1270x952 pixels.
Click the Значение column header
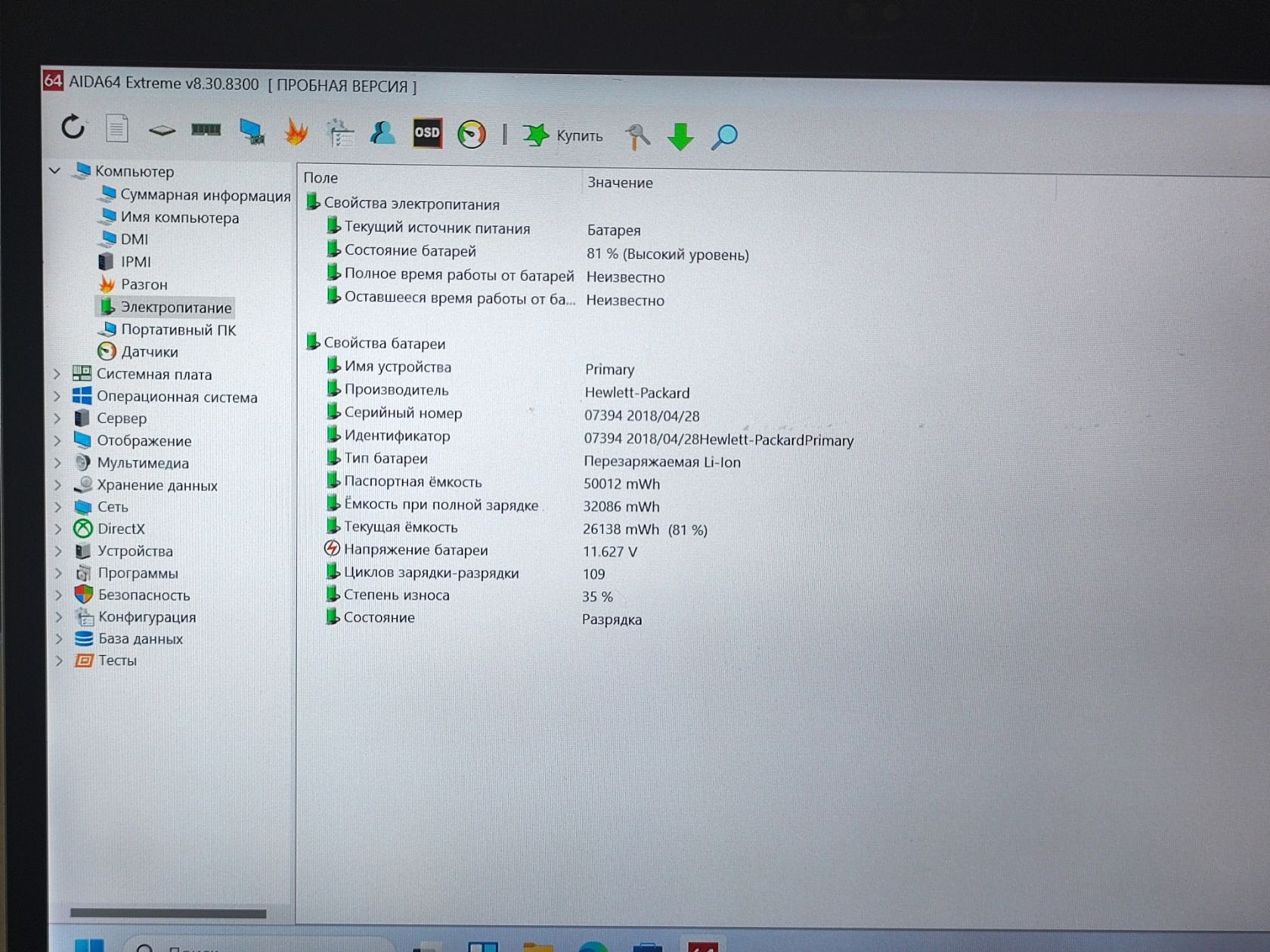coord(620,183)
